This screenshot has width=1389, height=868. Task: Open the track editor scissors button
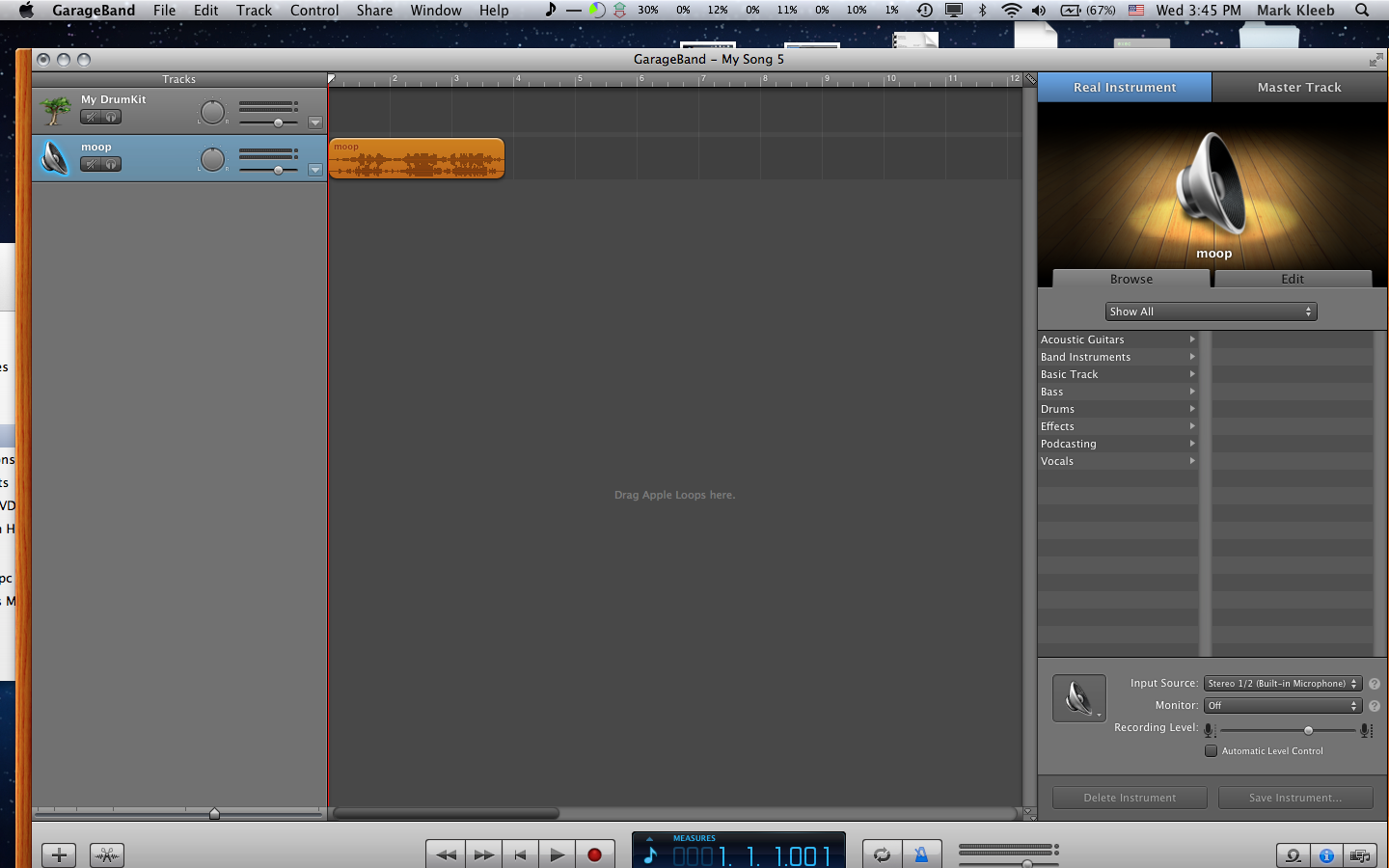pos(107,854)
